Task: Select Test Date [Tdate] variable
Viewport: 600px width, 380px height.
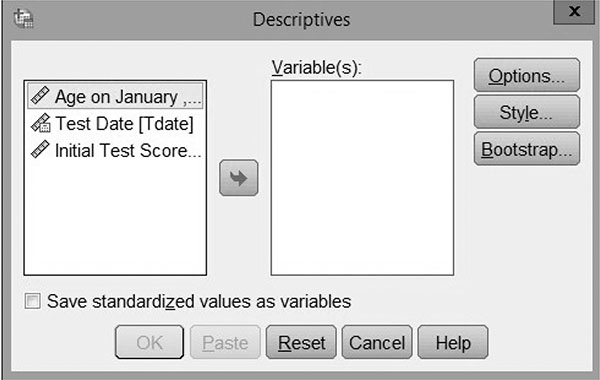Action: [x=115, y=124]
